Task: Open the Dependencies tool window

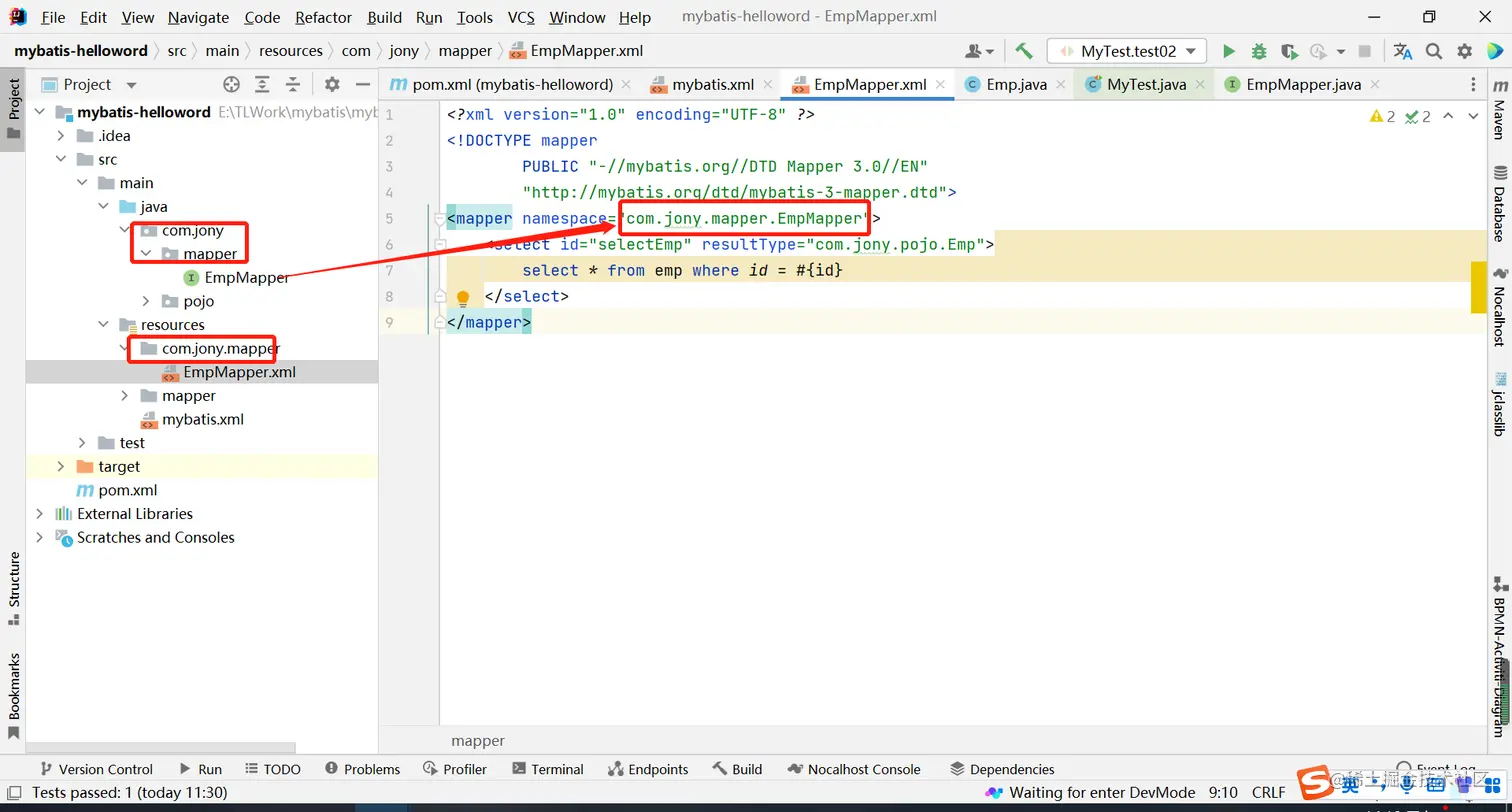Action: (x=1002, y=769)
